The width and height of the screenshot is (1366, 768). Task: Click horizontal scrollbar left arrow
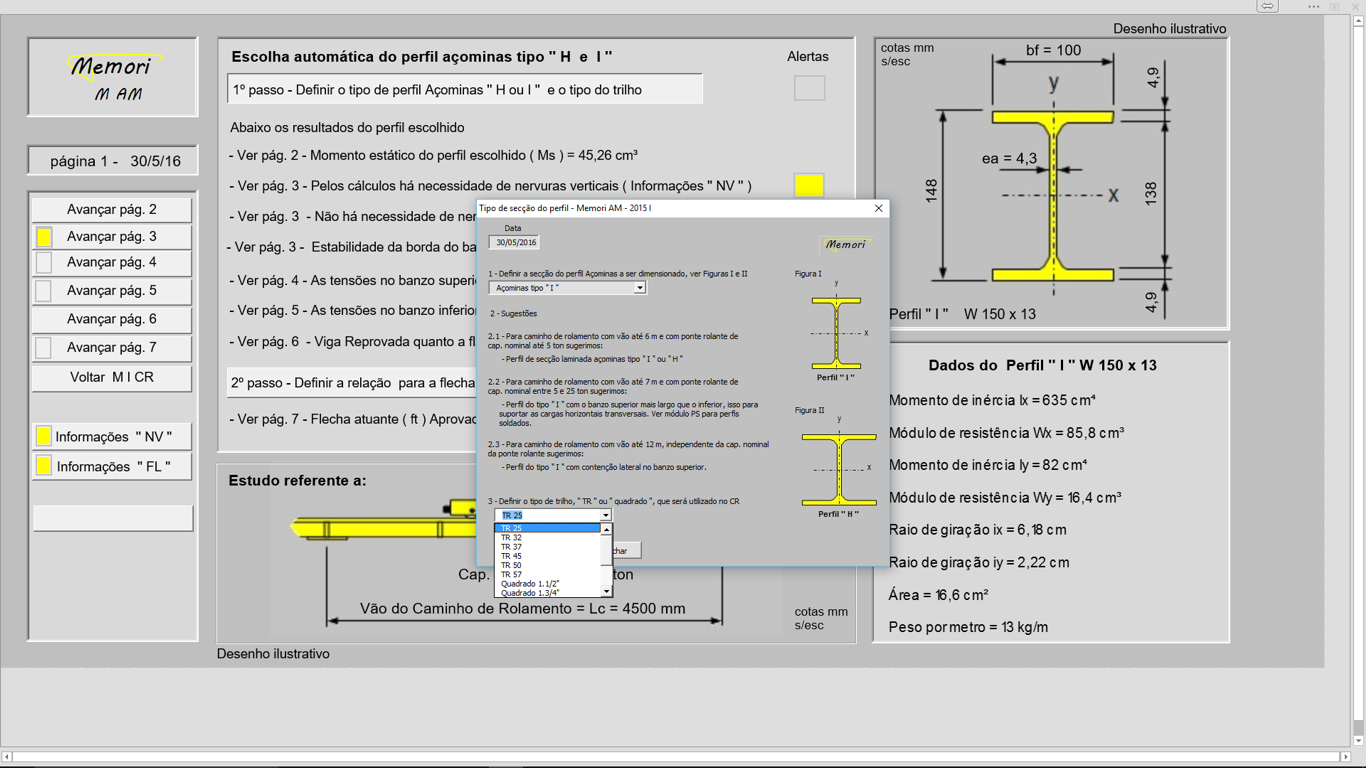(x=7, y=757)
